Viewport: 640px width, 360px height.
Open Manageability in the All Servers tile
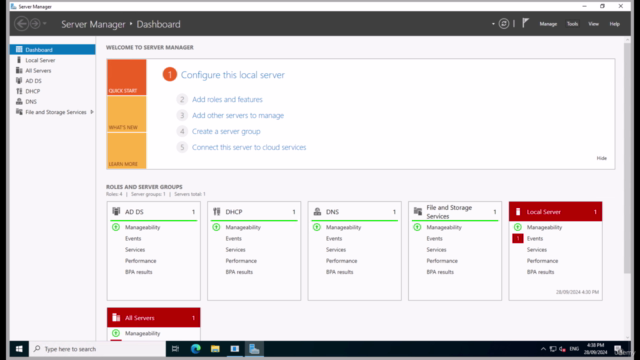(142, 333)
